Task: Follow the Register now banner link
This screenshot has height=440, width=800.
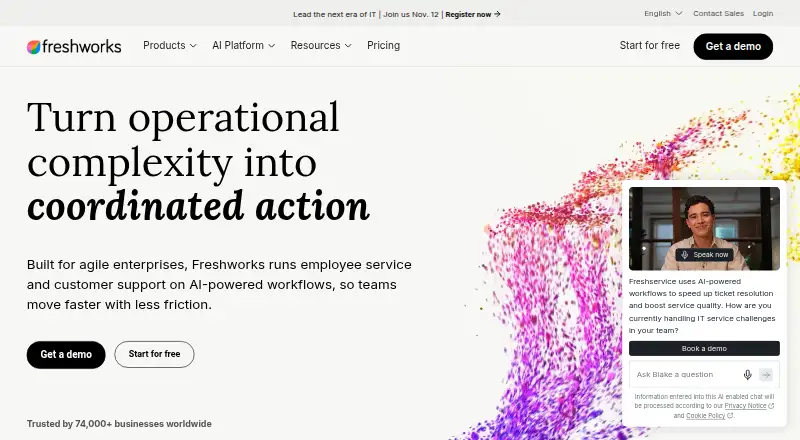Action: click(473, 14)
